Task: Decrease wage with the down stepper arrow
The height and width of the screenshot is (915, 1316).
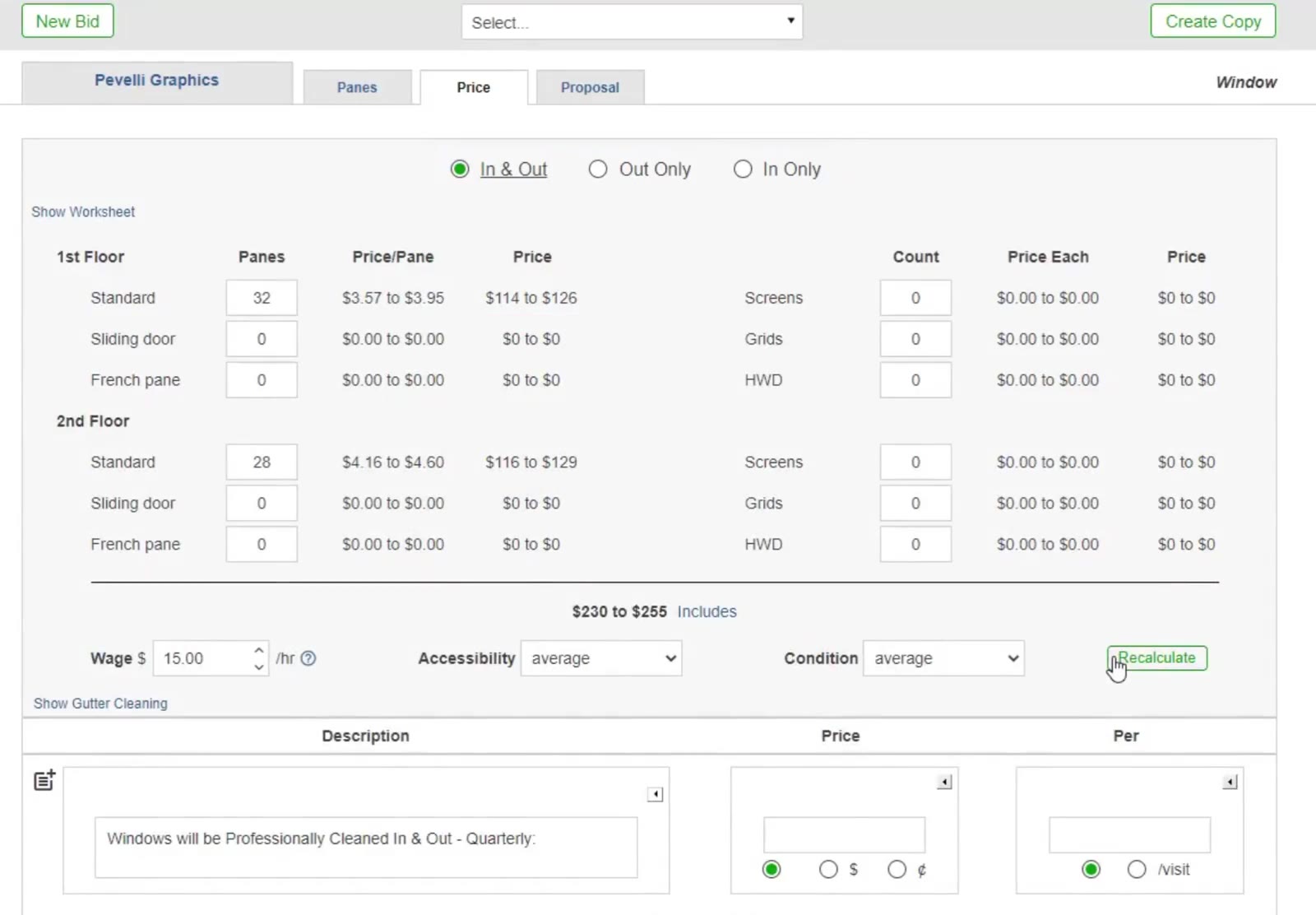Action: (259, 667)
